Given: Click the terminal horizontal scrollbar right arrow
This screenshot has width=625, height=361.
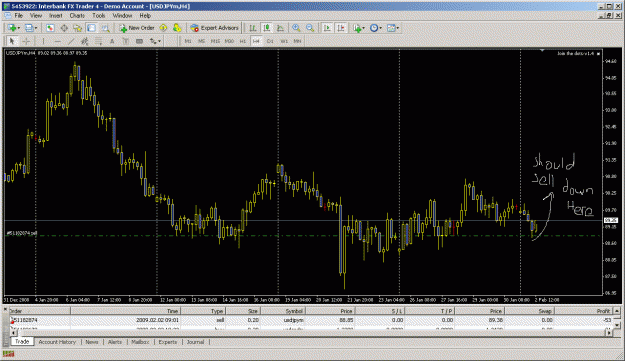Looking at the screenshot, I should [609, 332].
